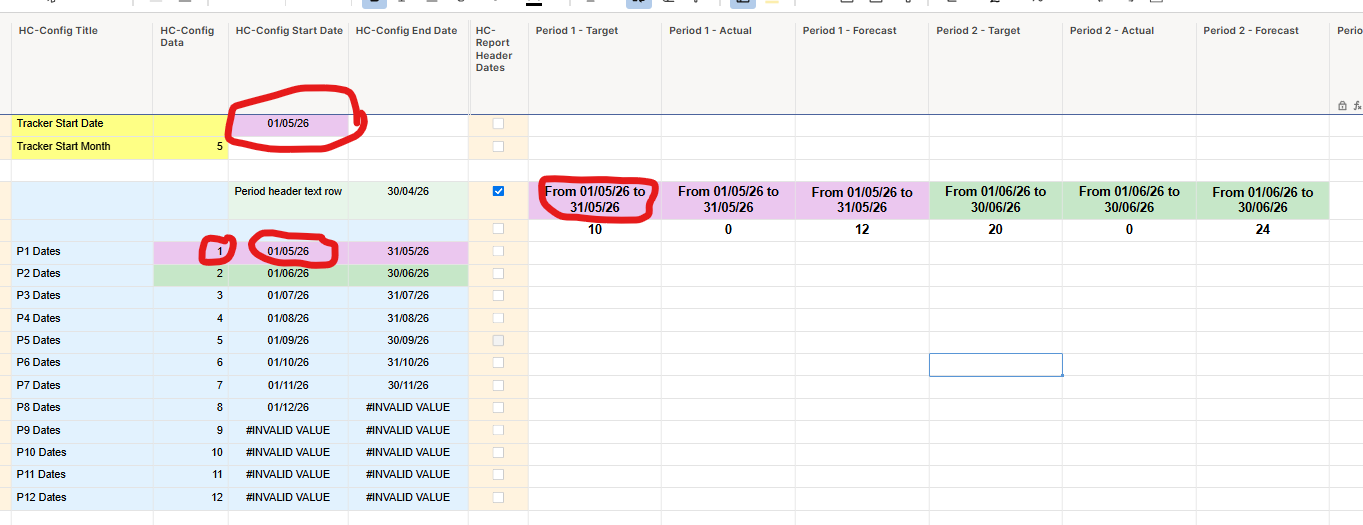Viewport: 1363px width, 525px height.
Task: Click the blue-outlined active cell under Period 2 - Target
Action: click(x=996, y=364)
